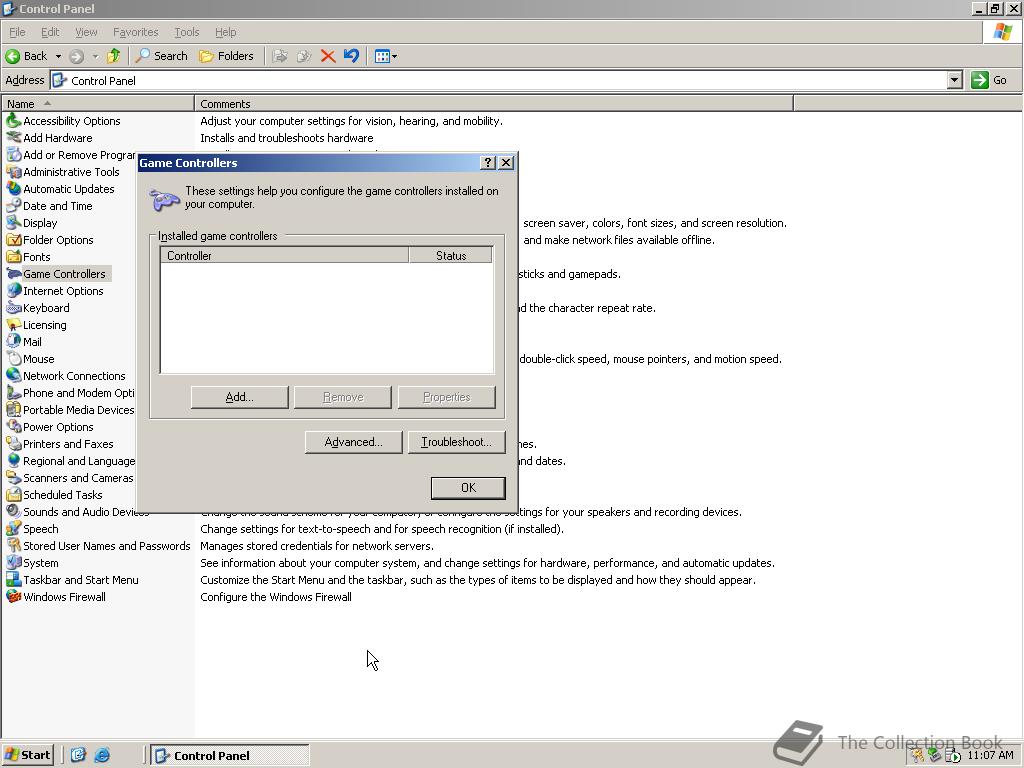Click the Back arrow icon
The width and height of the screenshot is (1024, 768).
[x=12, y=56]
